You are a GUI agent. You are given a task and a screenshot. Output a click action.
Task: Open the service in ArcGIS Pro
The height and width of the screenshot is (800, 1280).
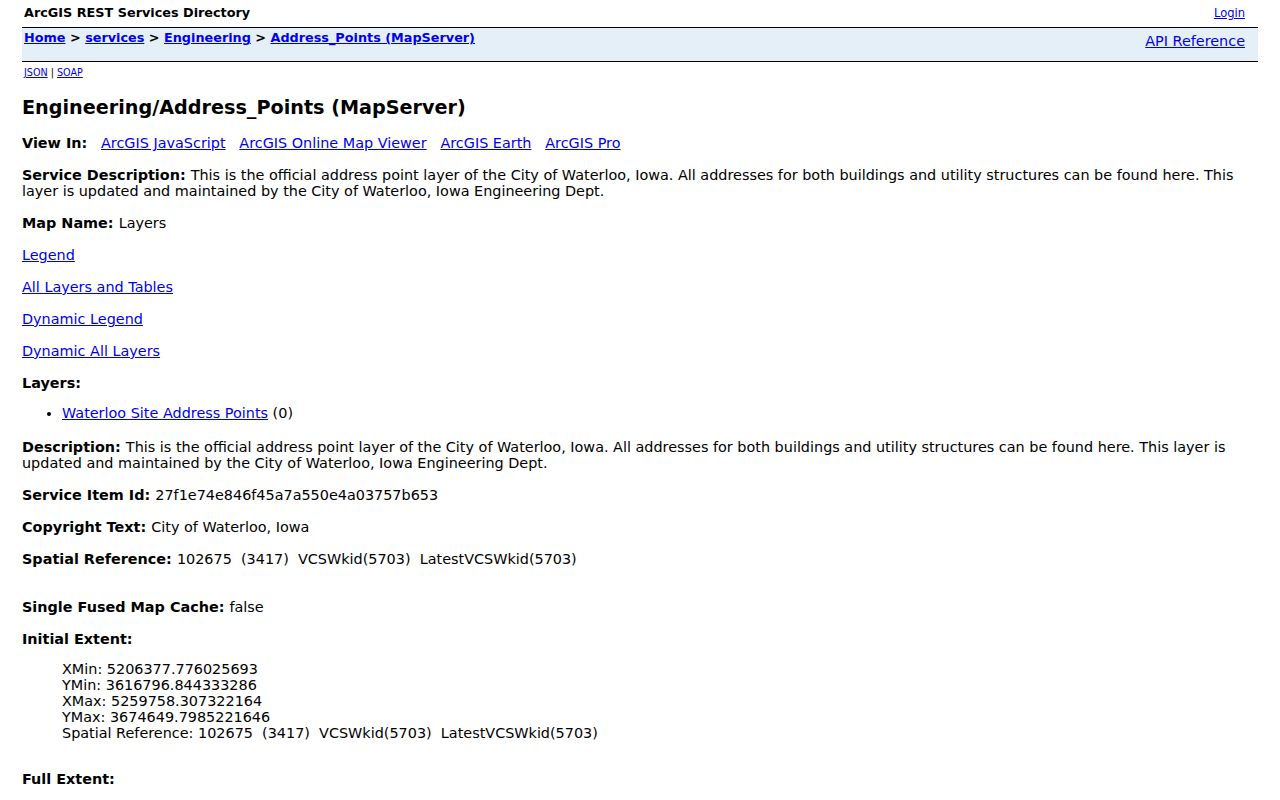[583, 143]
